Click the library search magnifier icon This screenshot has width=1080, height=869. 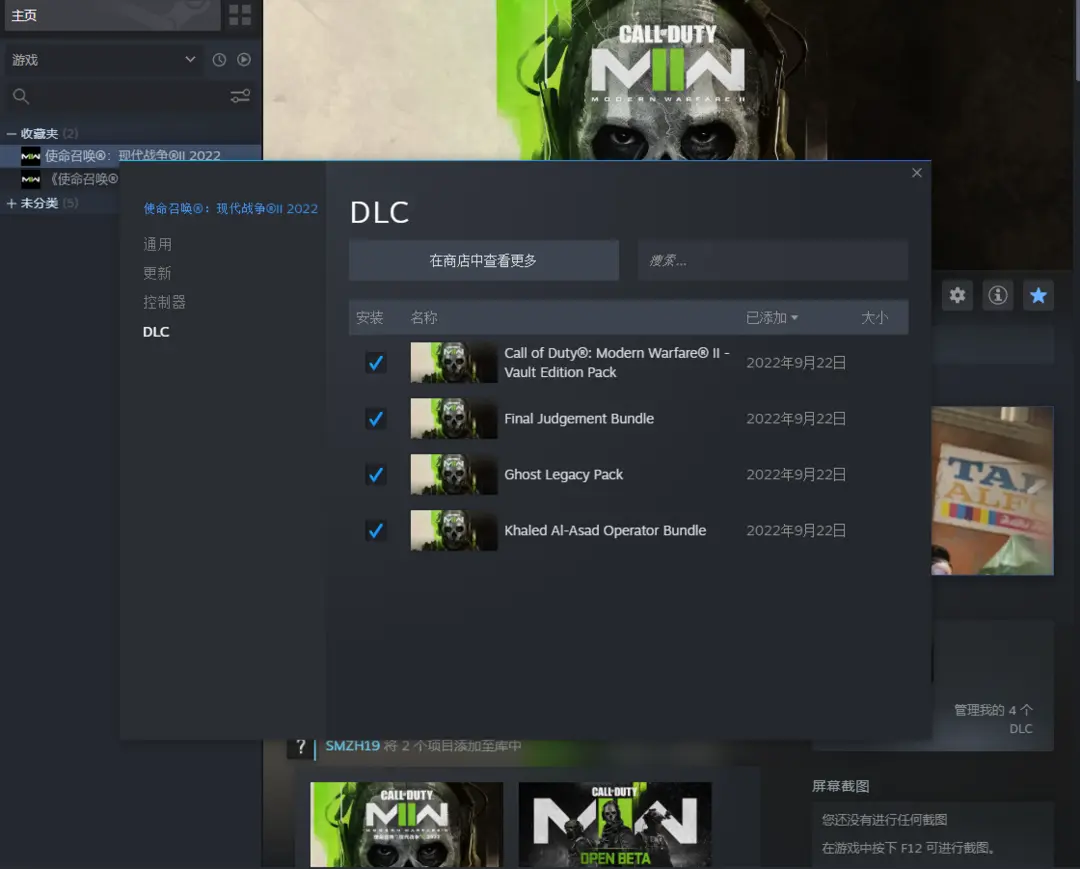pyautogui.click(x=21, y=96)
